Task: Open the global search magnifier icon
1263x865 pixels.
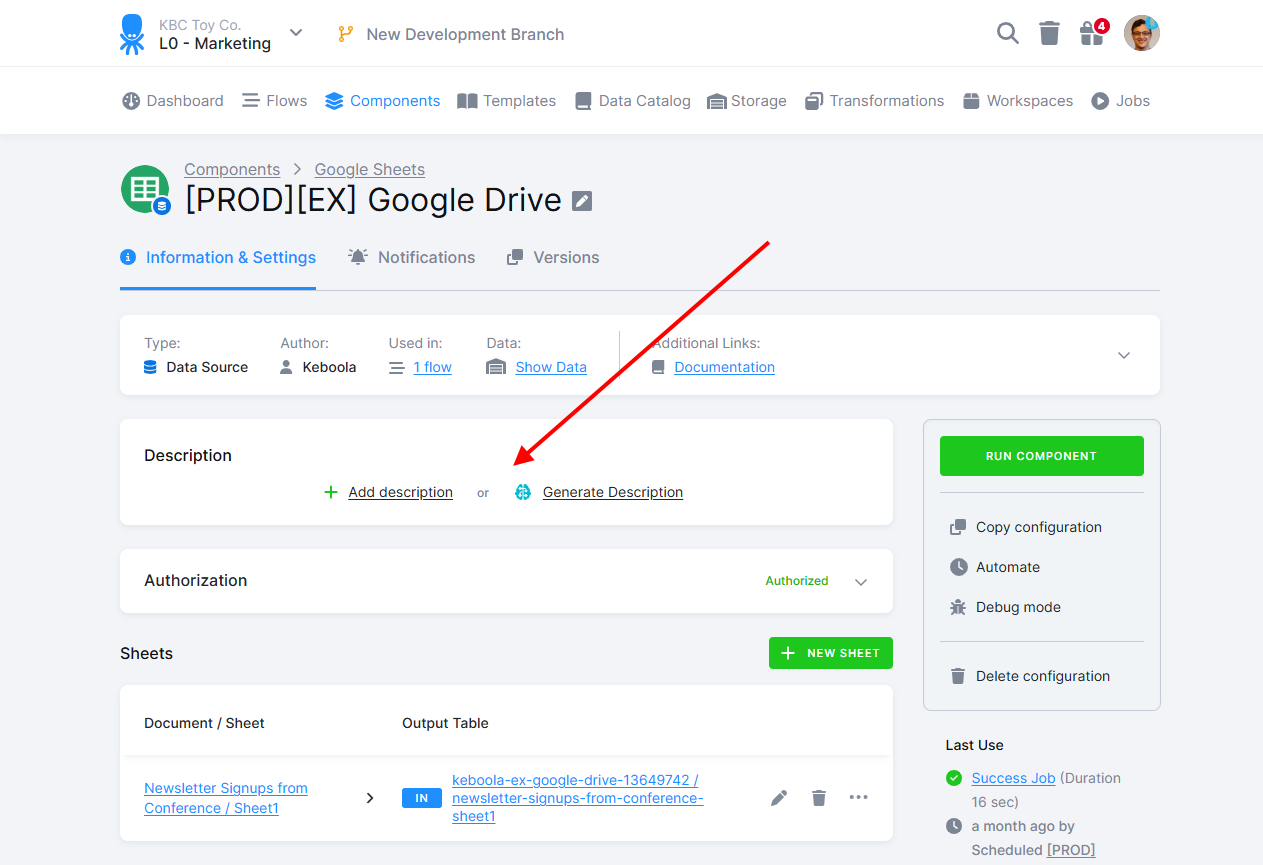Action: tap(1007, 34)
